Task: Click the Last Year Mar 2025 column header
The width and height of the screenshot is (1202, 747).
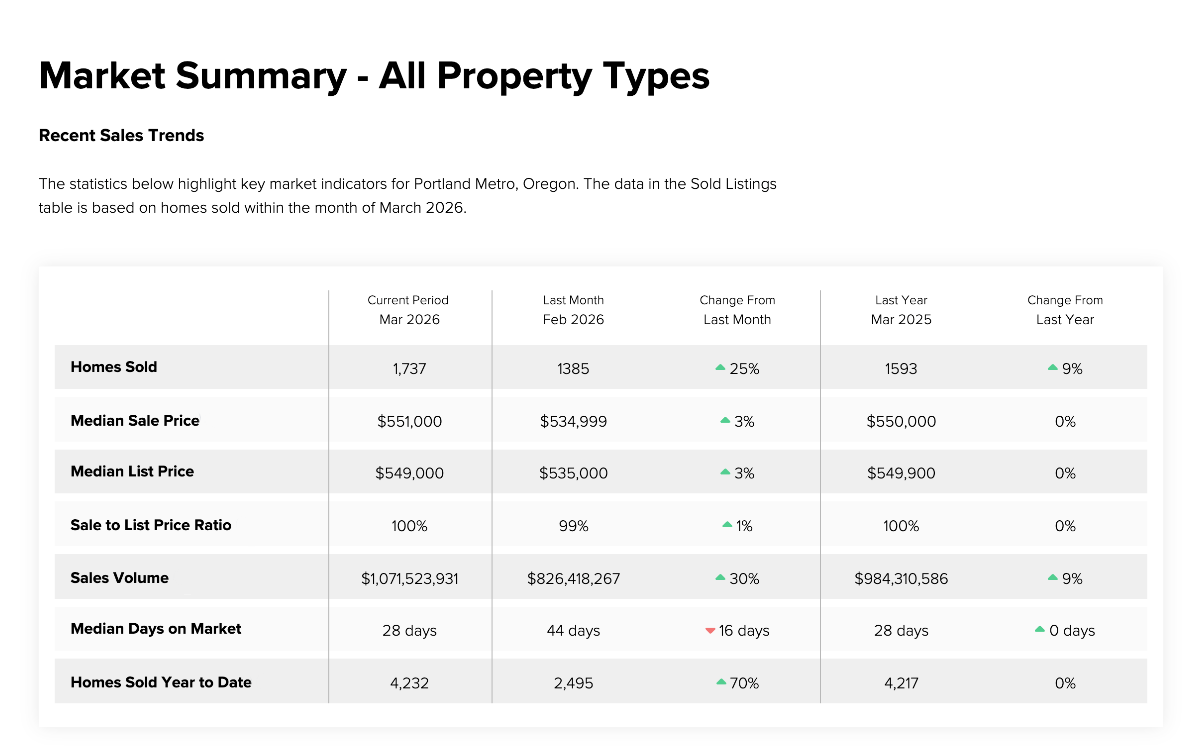Action: 901,310
